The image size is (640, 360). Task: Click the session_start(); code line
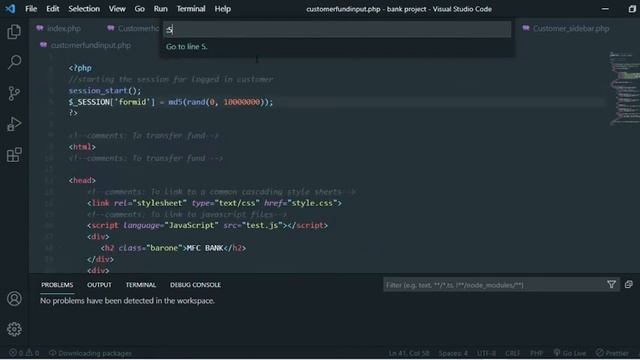click(104, 91)
